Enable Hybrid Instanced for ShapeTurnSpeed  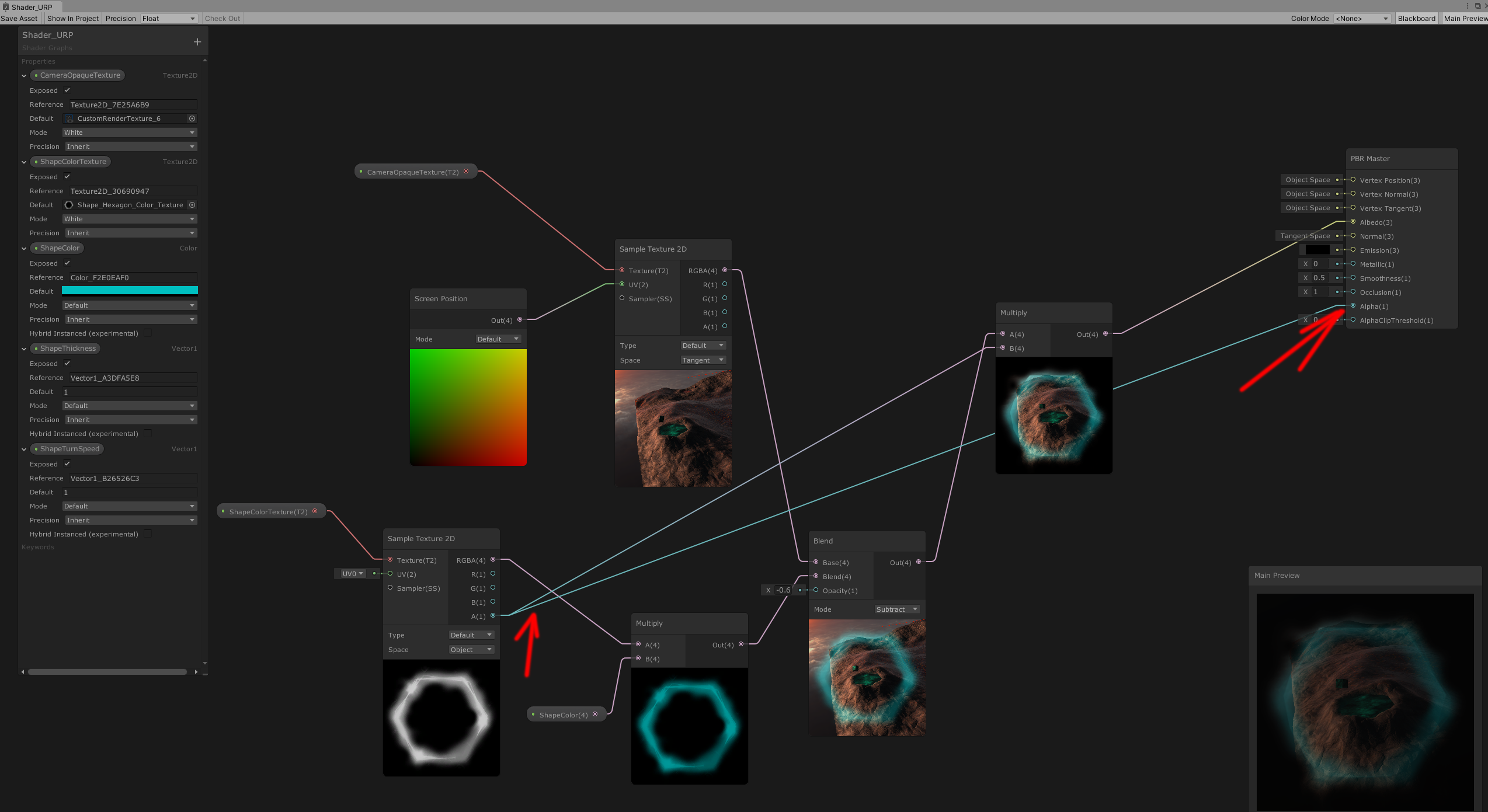pyautogui.click(x=148, y=534)
